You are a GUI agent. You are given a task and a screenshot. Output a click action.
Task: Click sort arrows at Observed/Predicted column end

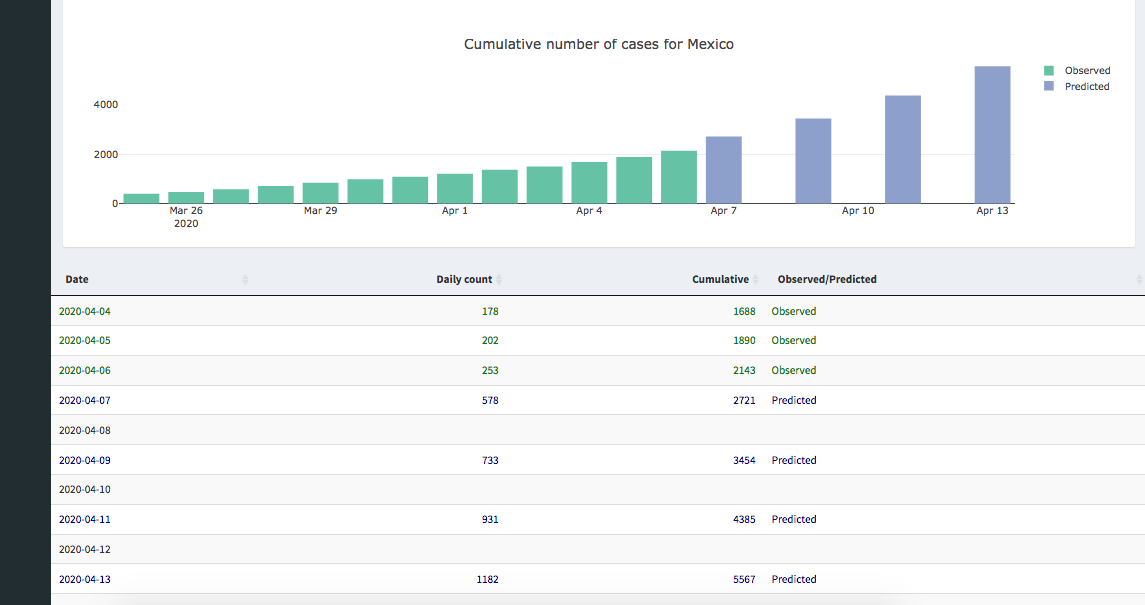coord(1139,280)
